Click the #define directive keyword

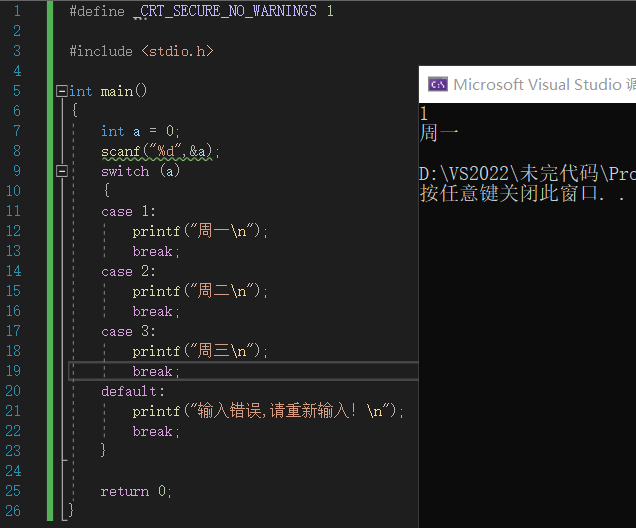[97, 11]
